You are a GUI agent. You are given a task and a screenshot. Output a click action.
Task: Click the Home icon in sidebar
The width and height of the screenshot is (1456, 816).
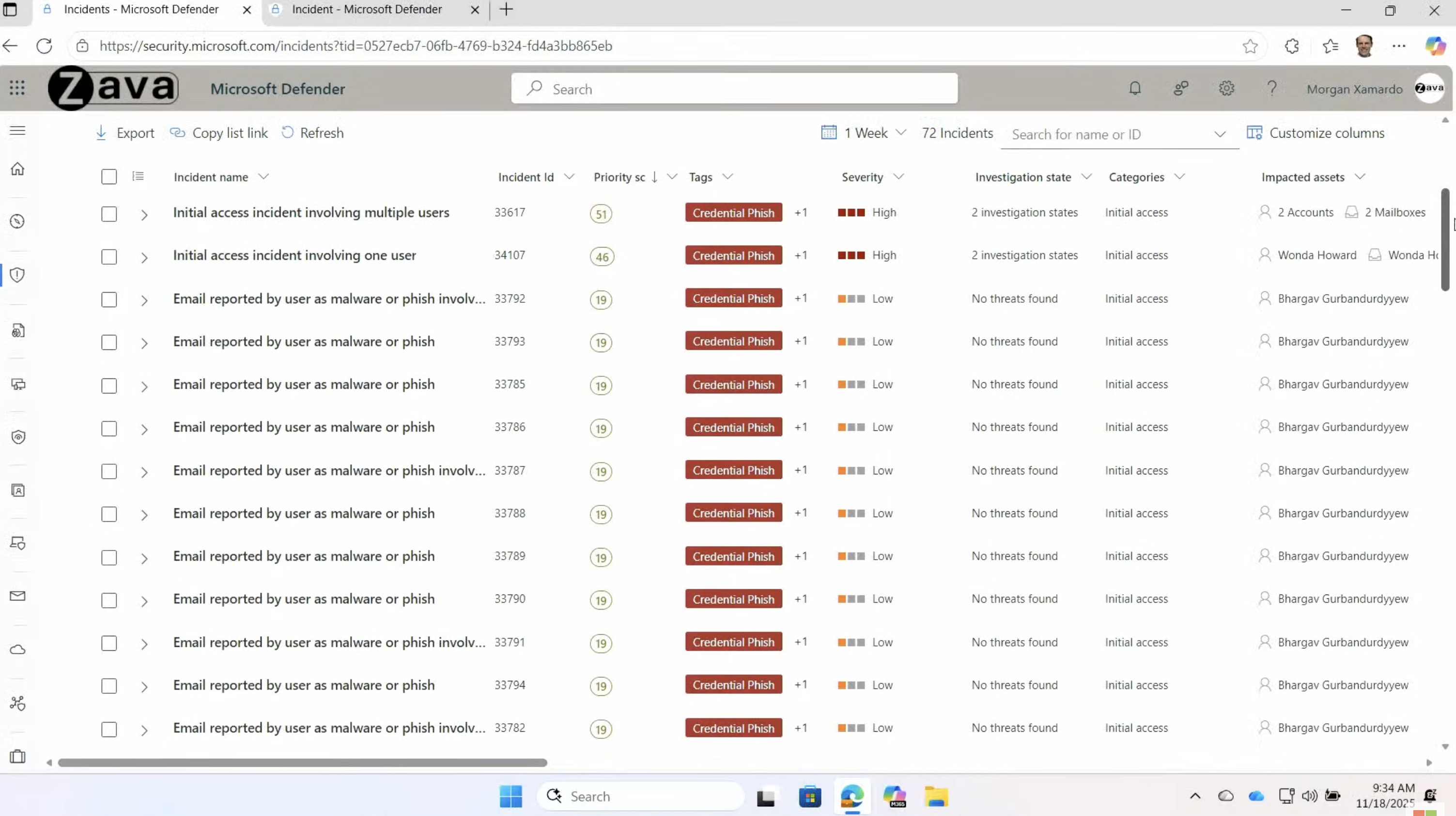pyautogui.click(x=17, y=169)
